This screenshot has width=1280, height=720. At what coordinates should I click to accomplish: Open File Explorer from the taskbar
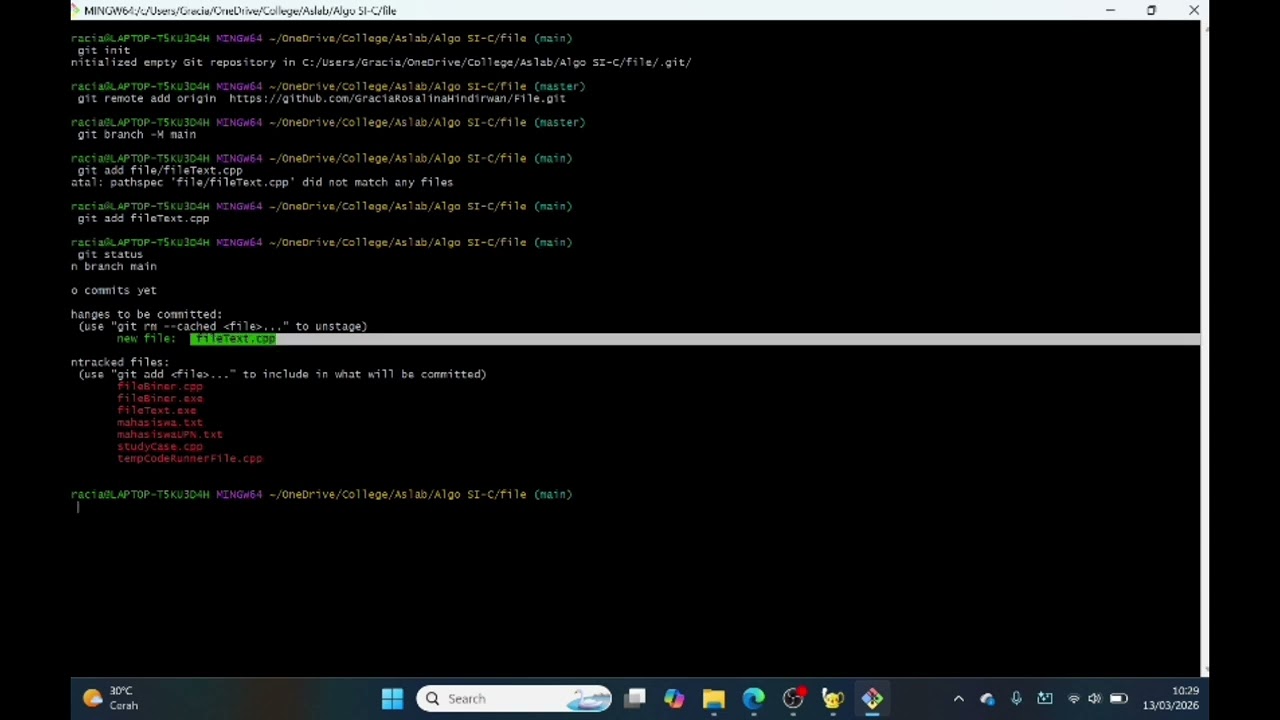tap(713, 698)
